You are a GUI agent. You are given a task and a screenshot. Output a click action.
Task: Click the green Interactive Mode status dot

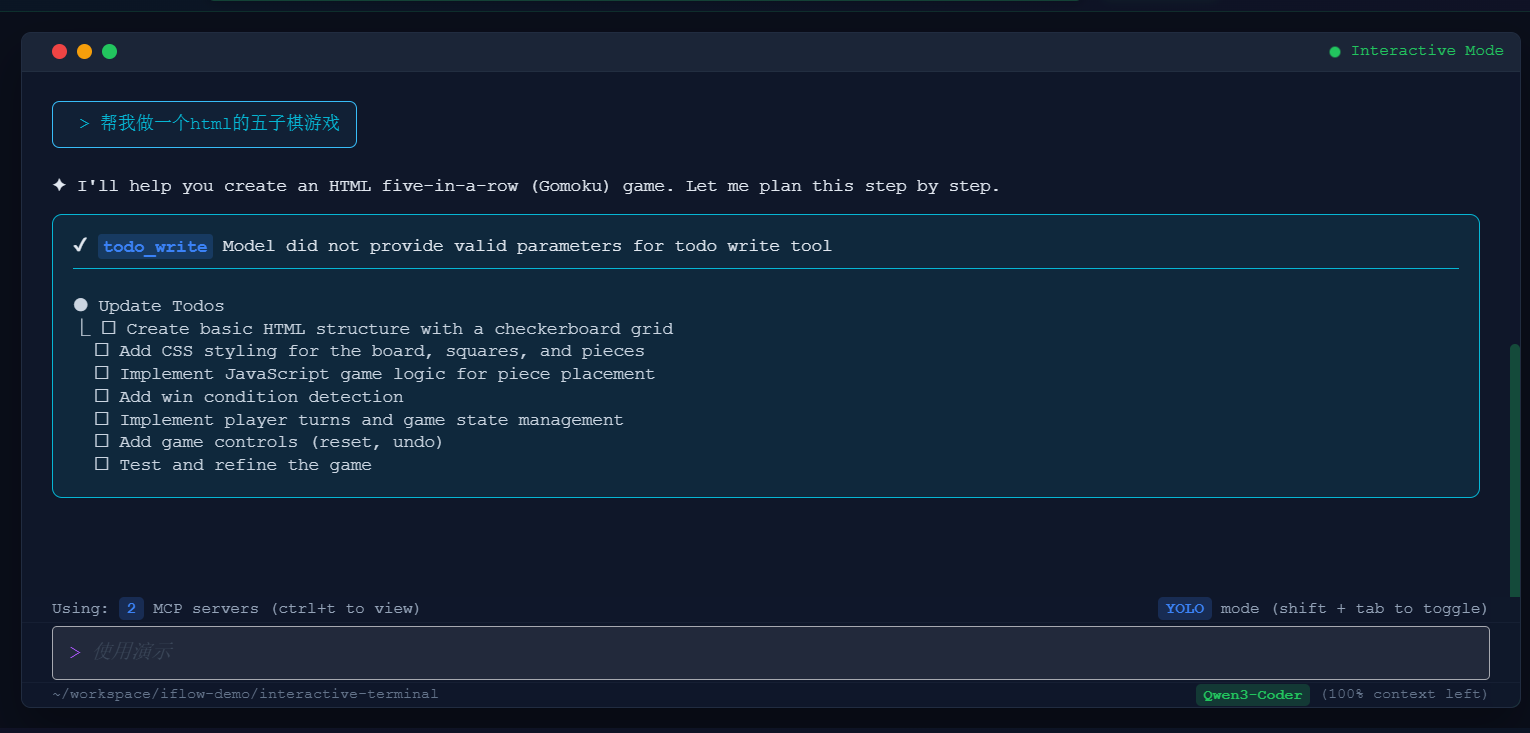point(1335,52)
